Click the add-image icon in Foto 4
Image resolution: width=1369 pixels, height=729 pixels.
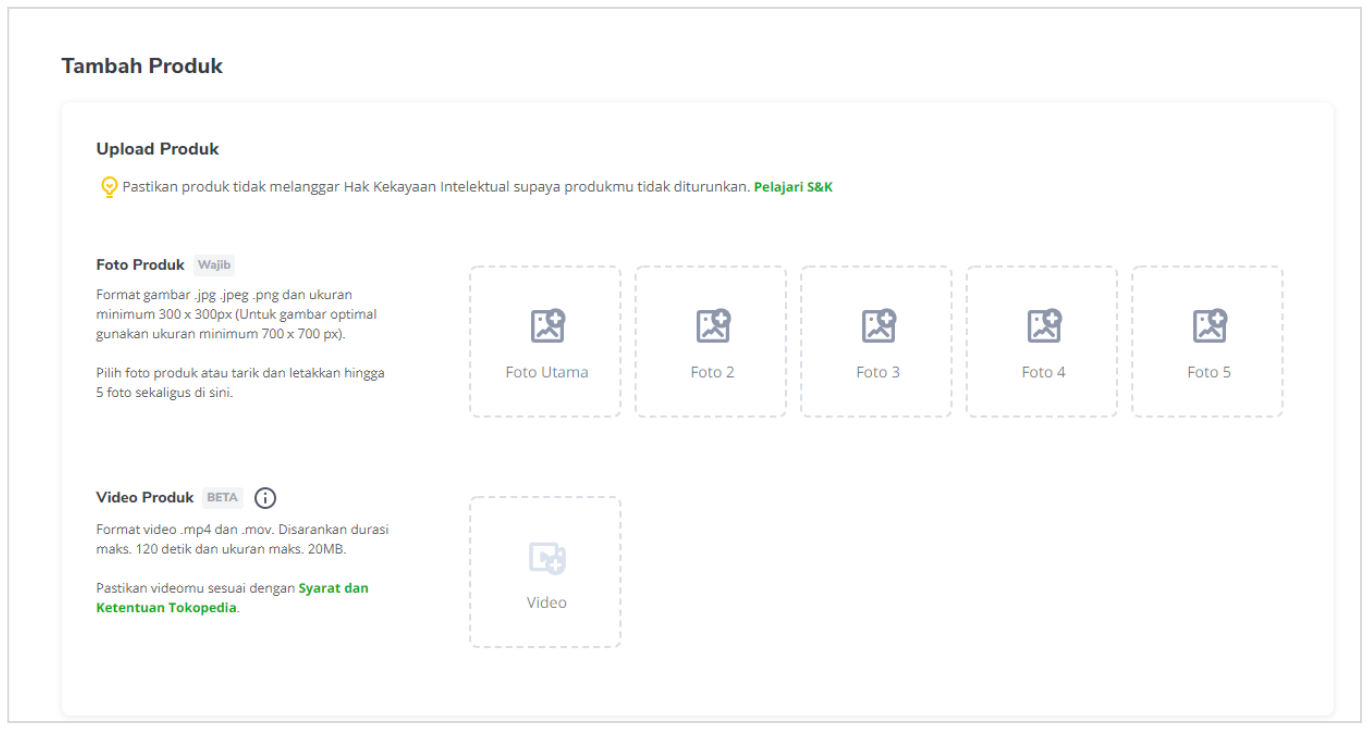1044,326
